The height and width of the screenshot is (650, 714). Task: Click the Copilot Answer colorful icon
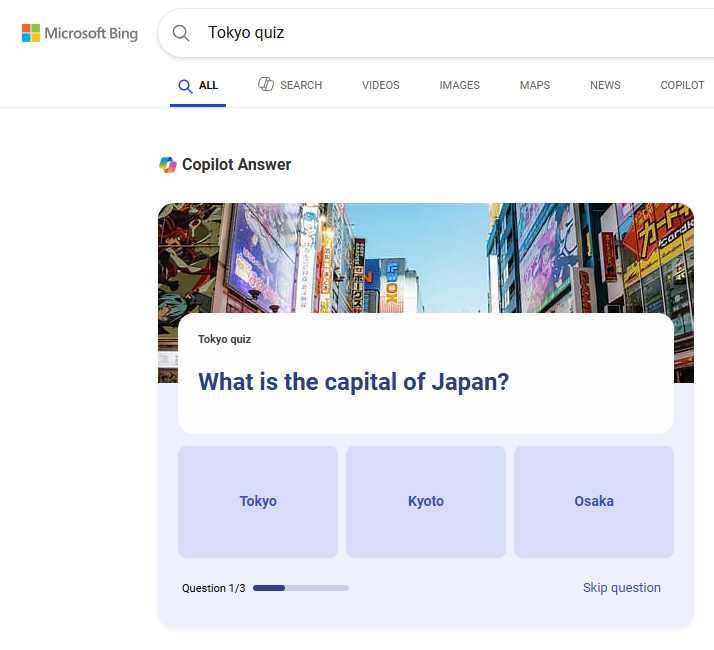(168, 165)
